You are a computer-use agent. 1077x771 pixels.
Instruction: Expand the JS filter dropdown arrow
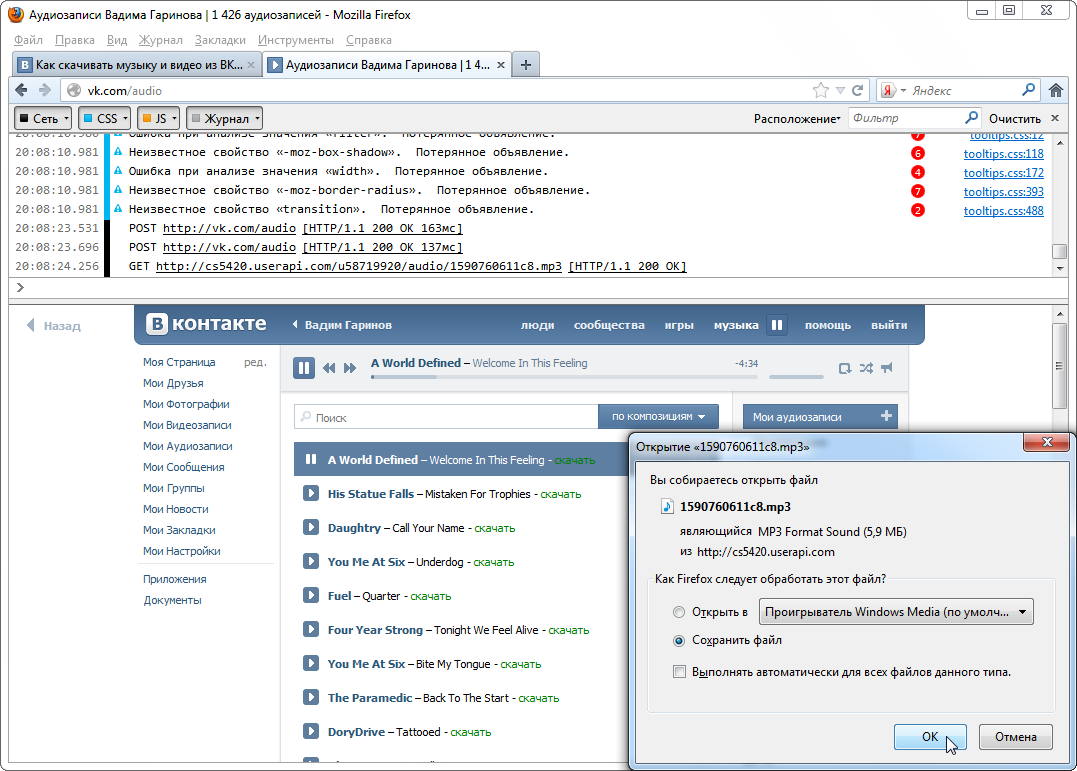[x=174, y=118]
